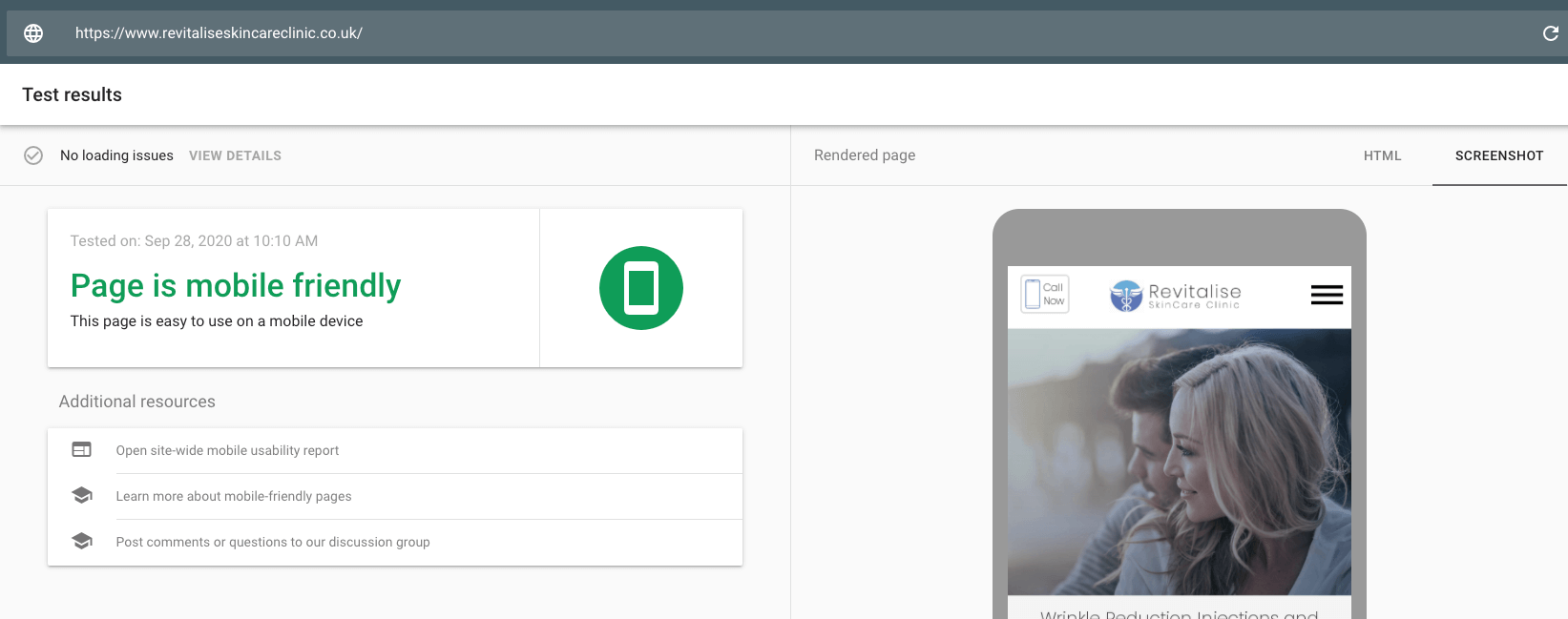Image resolution: width=1568 pixels, height=619 pixels.
Task: Open the hamburger menu in rendered page
Action: pos(1327,295)
